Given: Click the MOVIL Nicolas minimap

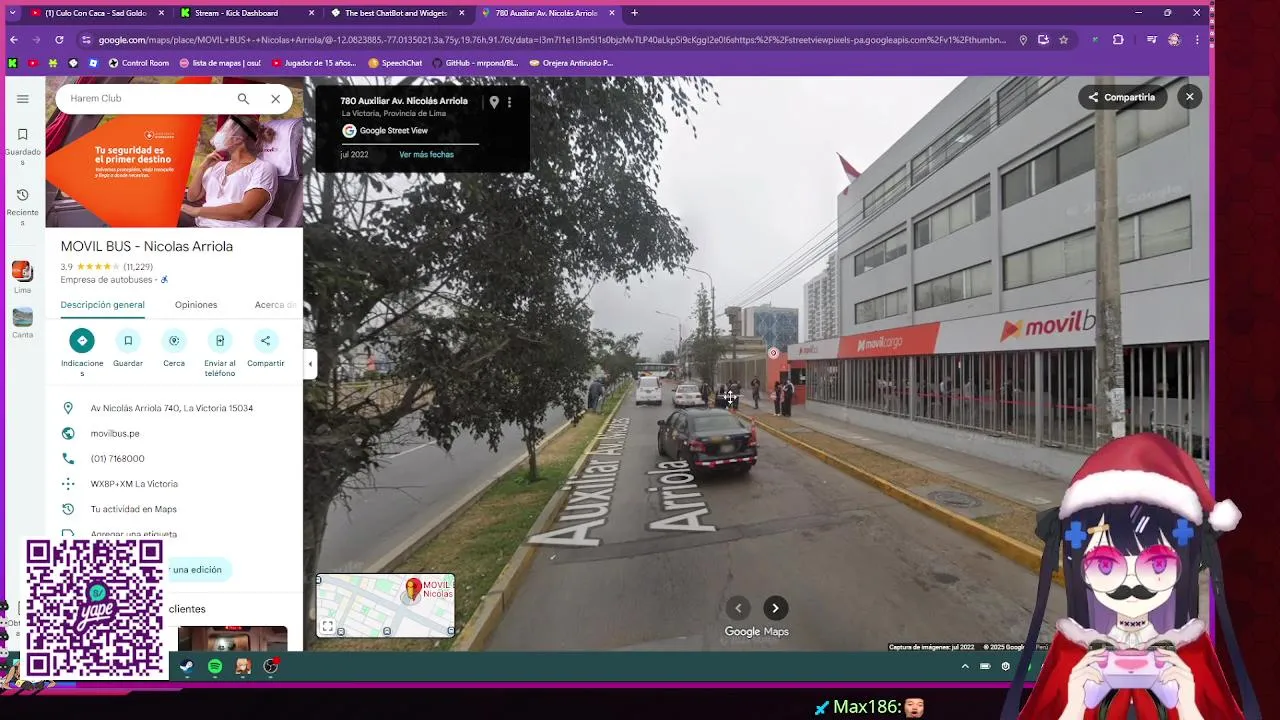Looking at the screenshot, I should click(386, 605).
